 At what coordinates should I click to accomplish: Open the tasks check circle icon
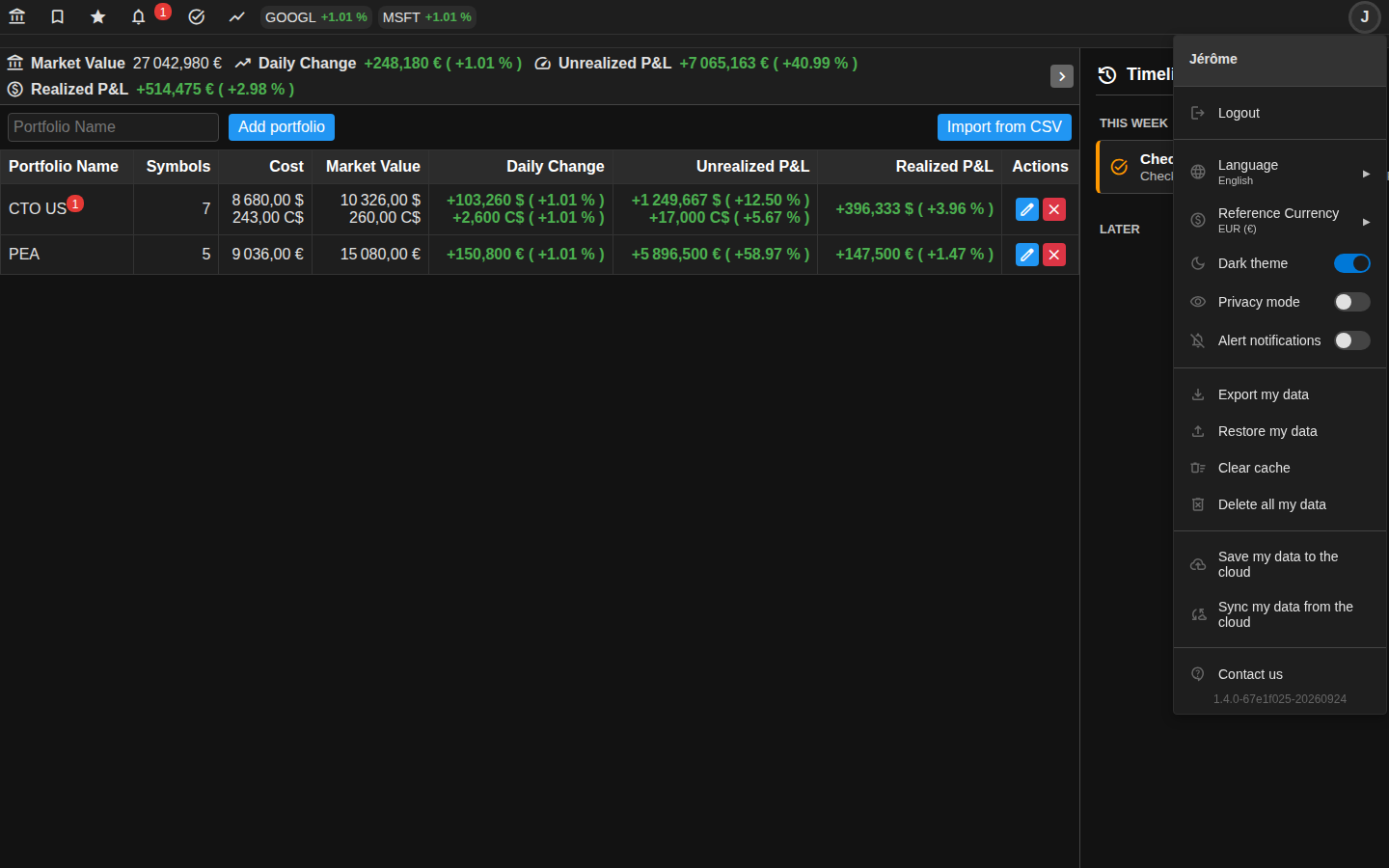pyautogui.click(x=196, y=16)
